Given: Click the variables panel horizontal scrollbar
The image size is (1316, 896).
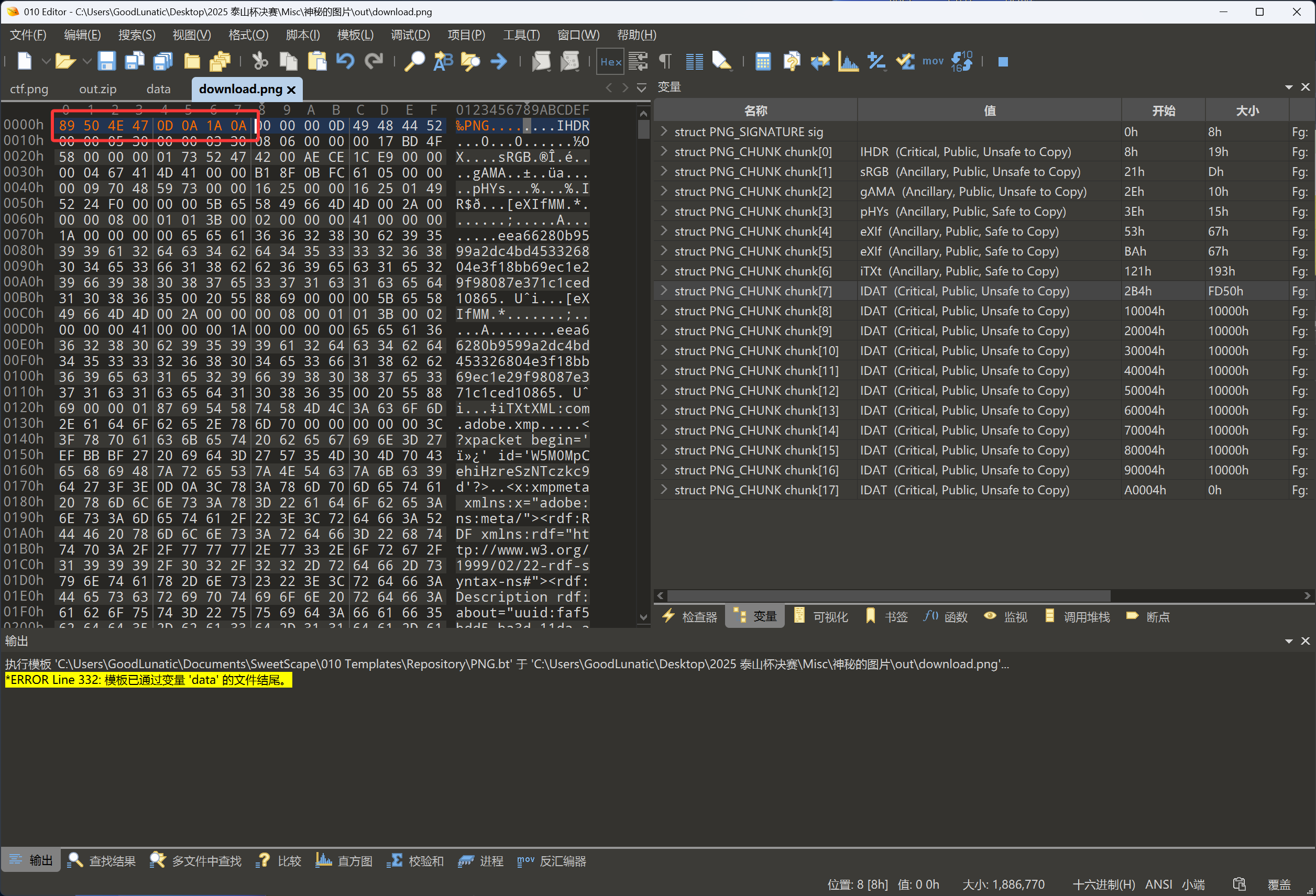Looking at the screenshot, I should 889,595.
